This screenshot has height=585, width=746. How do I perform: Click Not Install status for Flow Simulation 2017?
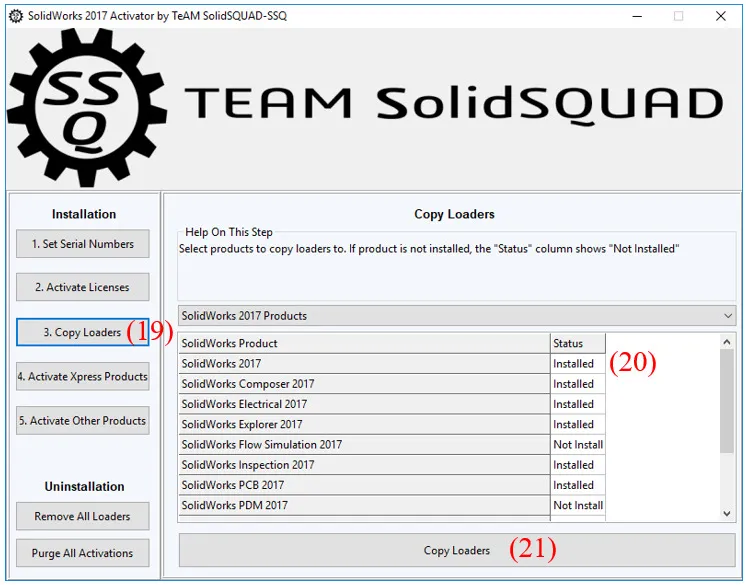click(578, 445)
